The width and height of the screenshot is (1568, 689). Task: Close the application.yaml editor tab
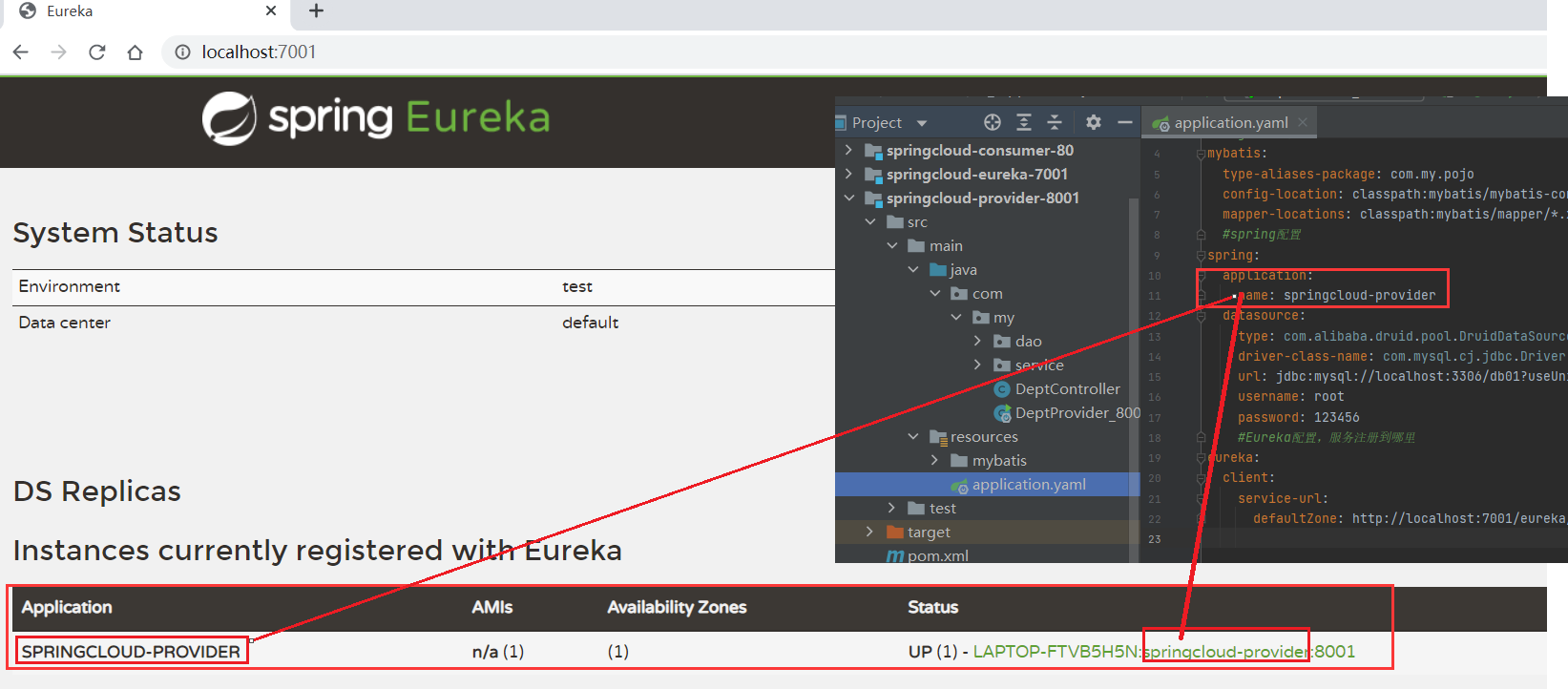(1303, 122)
